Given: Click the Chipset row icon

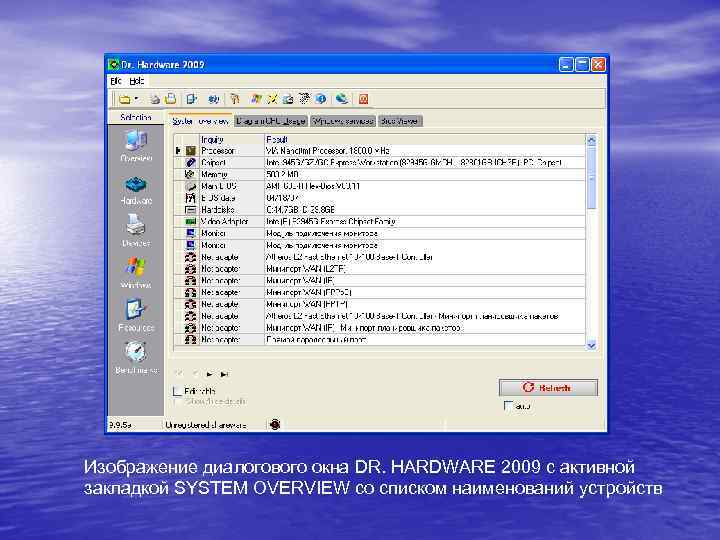Looking at the screenshot, I should (191, 163).
